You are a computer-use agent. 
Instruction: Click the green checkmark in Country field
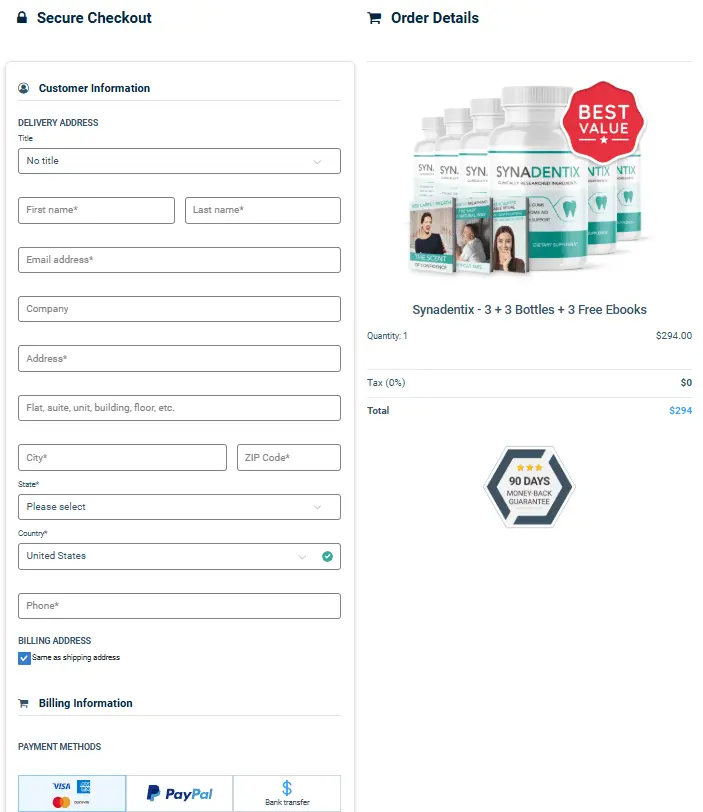point(327,556)
